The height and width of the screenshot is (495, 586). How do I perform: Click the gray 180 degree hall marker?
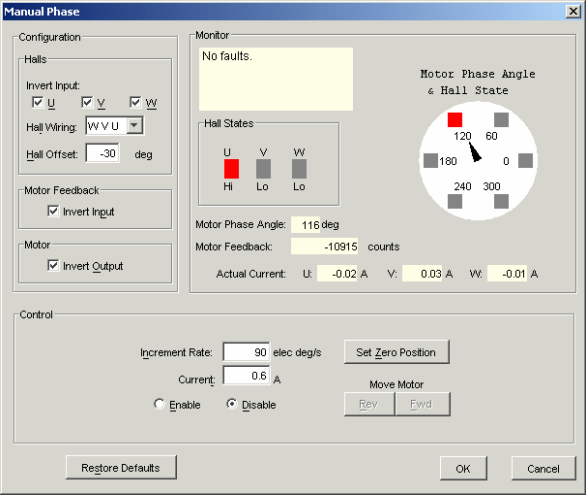(x=431, y=161)
